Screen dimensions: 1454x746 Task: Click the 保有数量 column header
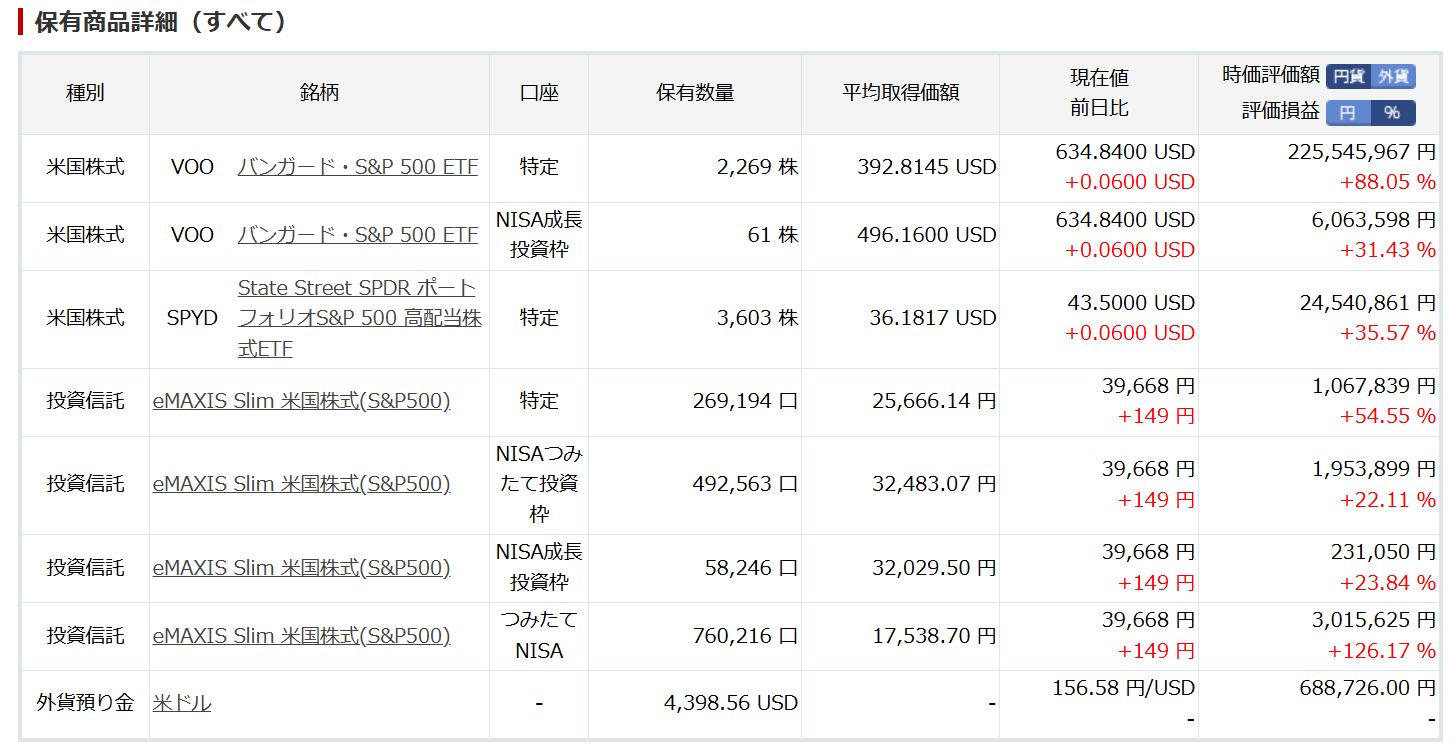(695, 93)
